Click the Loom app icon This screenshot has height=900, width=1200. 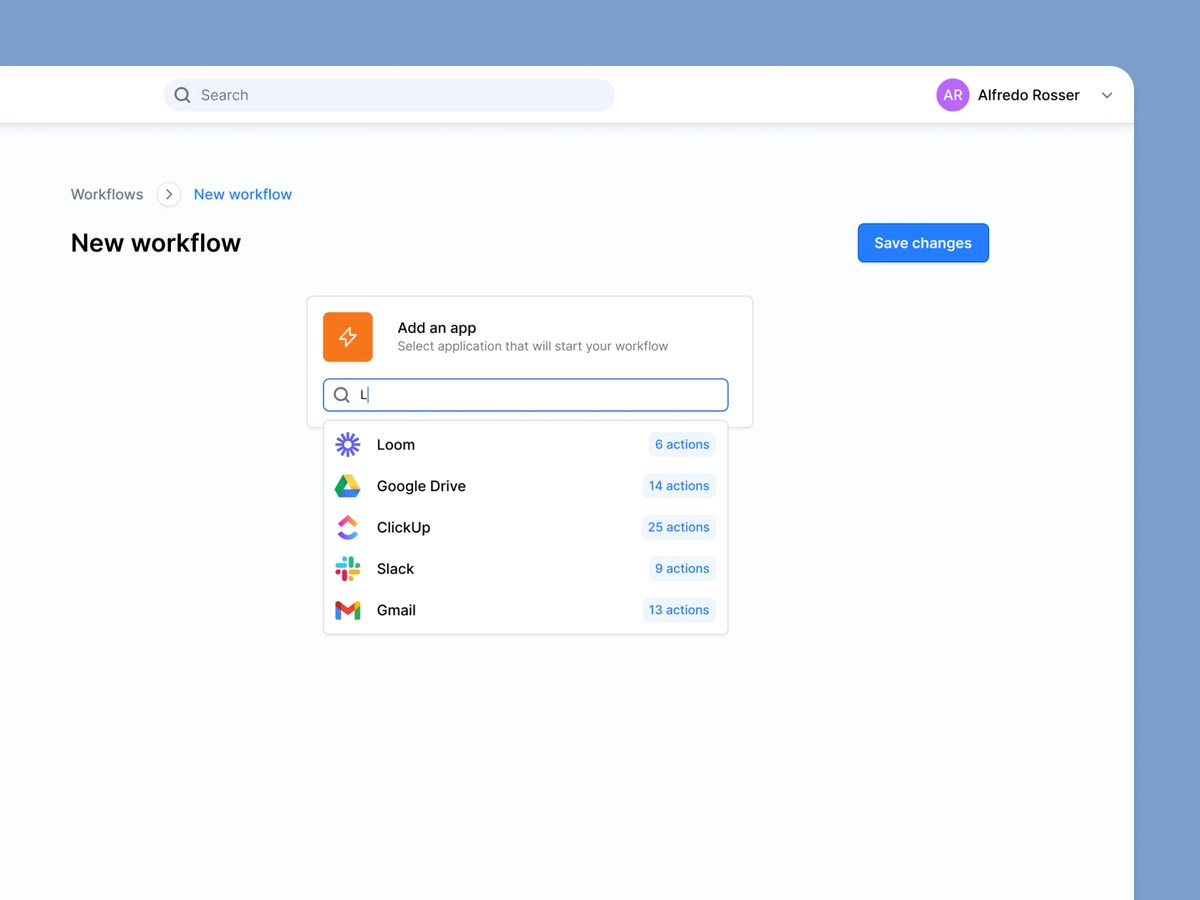click(347, 444)
